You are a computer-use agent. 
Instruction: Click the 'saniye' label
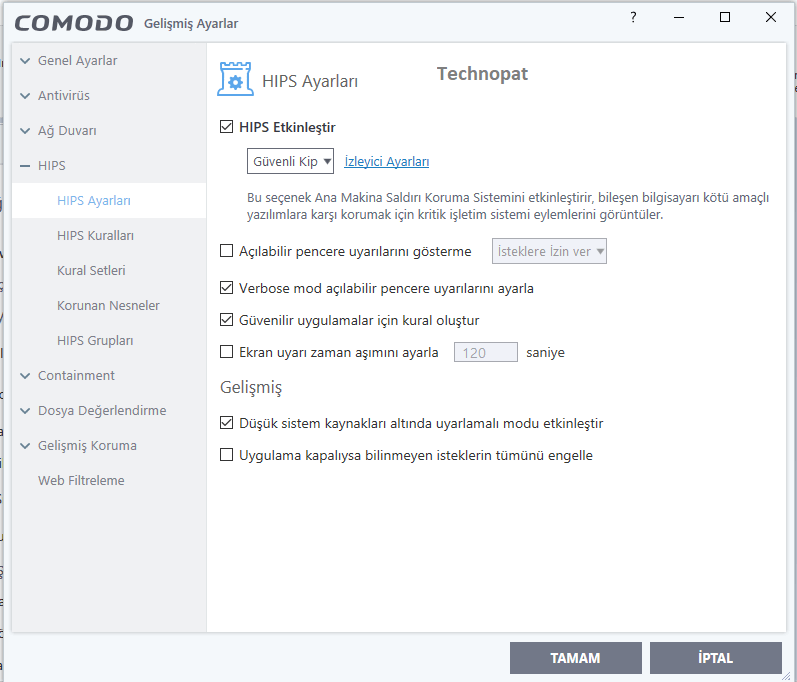tap(545, 352)
